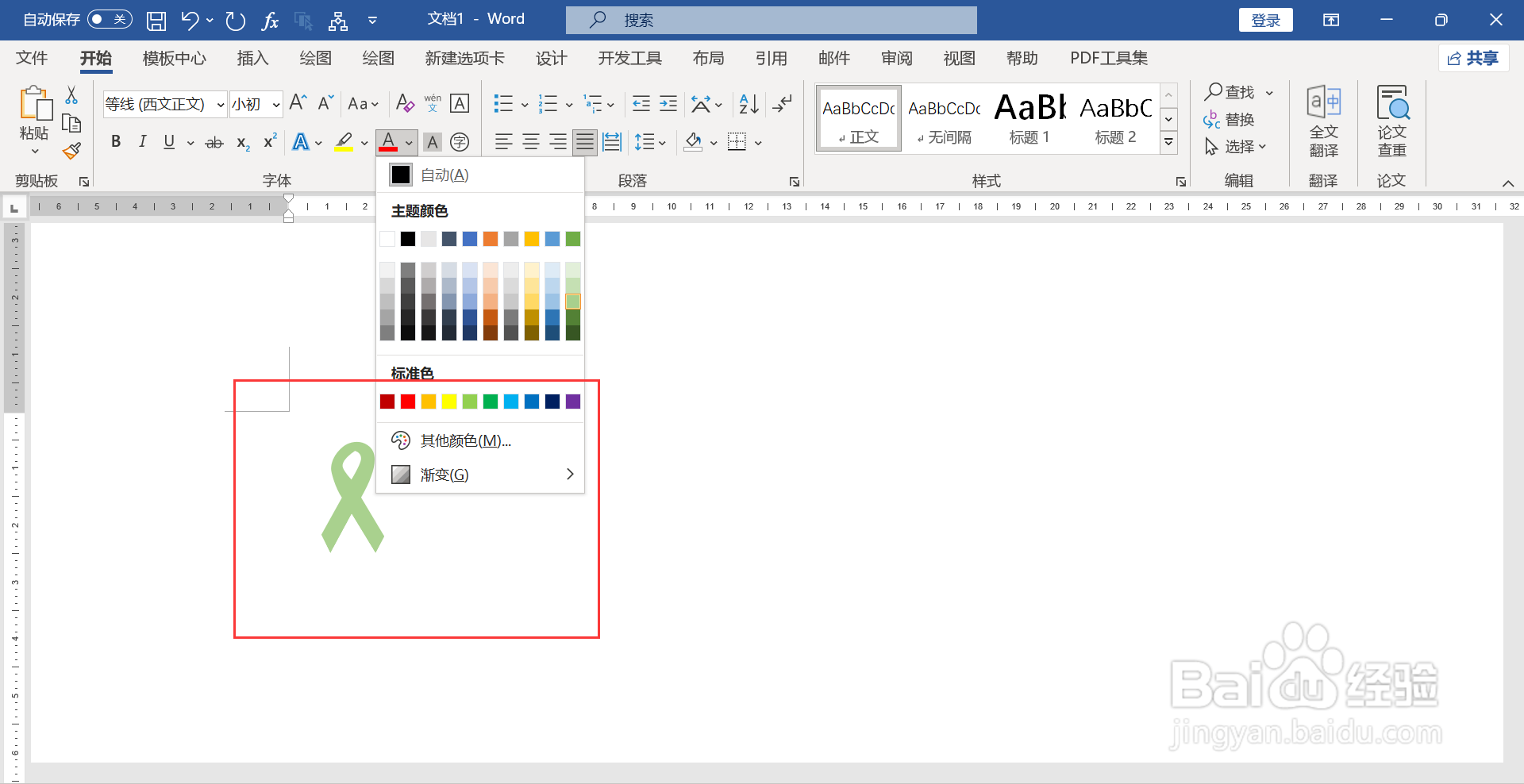1524x784 pixels.
Task: Click the fx formula icon
Action: (270, 21)
